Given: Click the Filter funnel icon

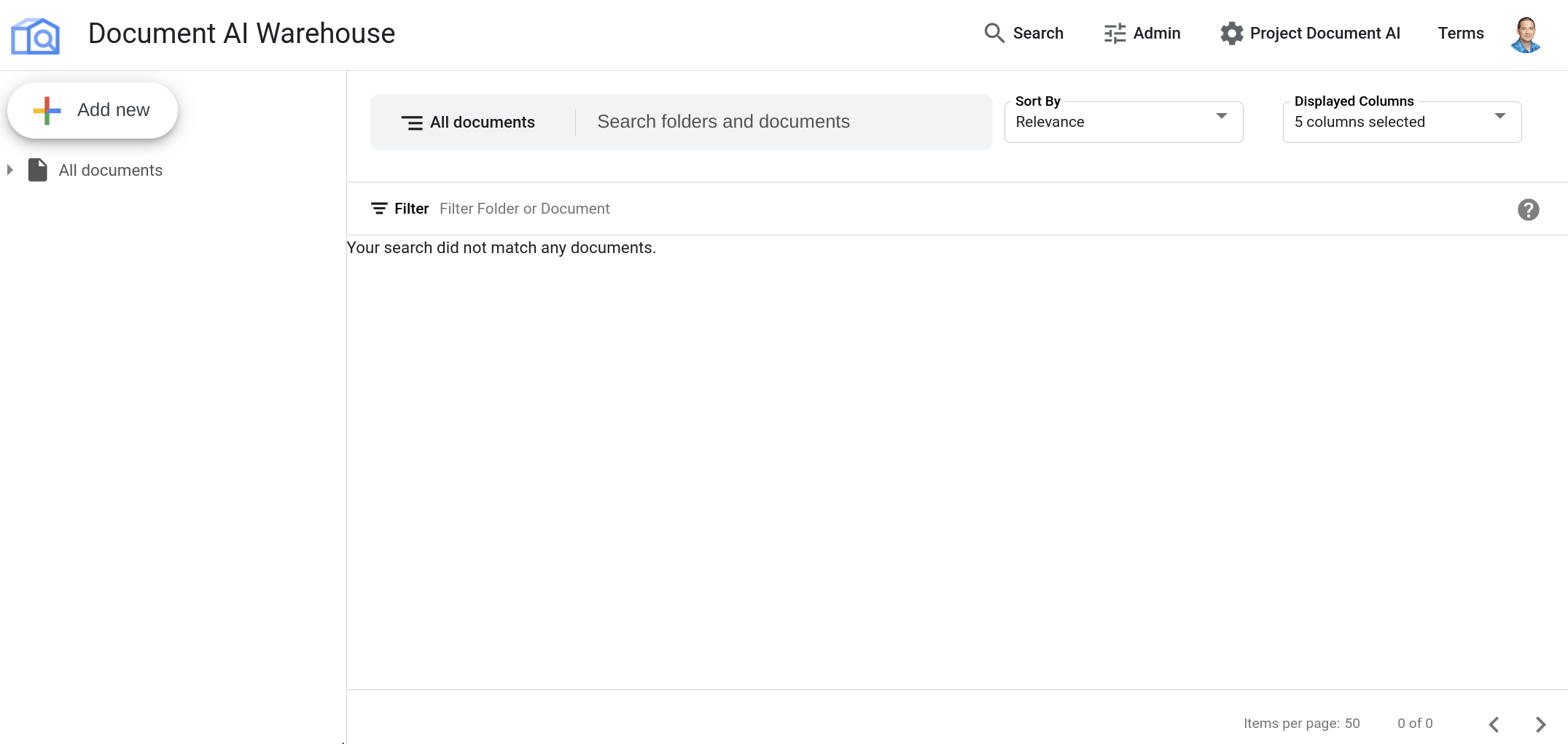Looking at the screenshot, I should coord(379,209).
